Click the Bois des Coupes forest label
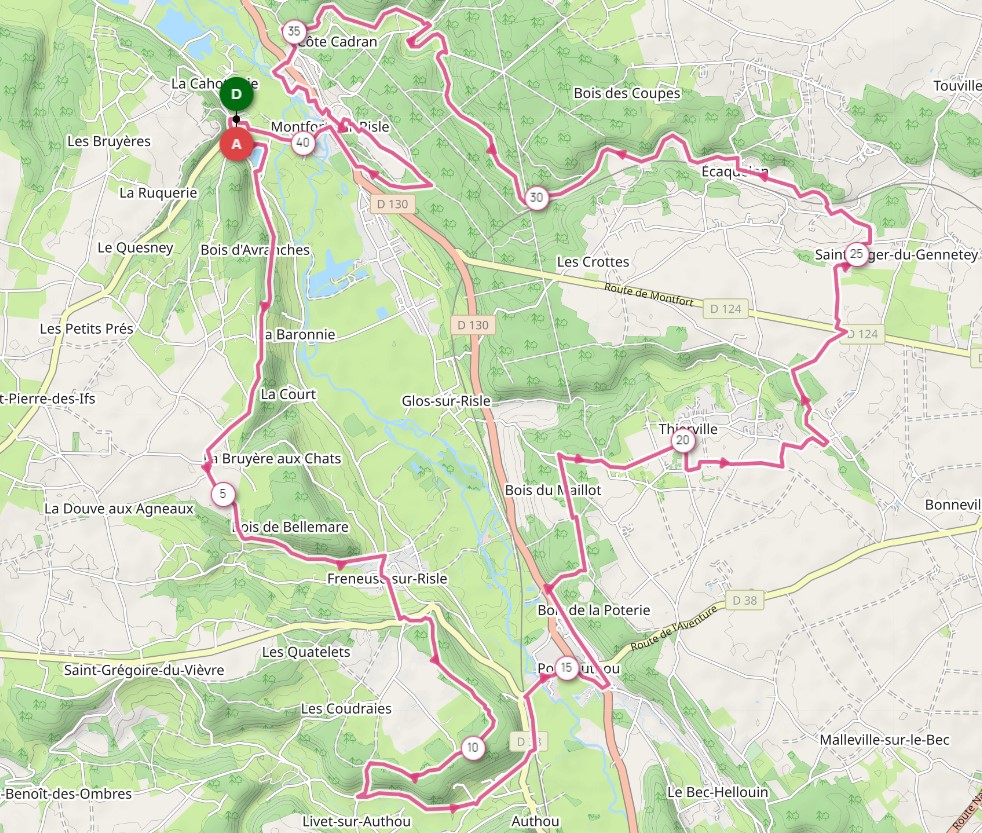 (627, 93)
